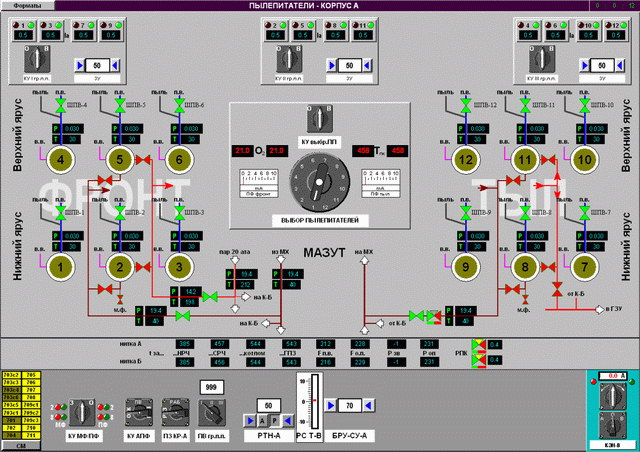Image resolution: width=640 pixels, height=452 pixels.
Task: Select dust feeder 2 circle
Action: [120, 267]
